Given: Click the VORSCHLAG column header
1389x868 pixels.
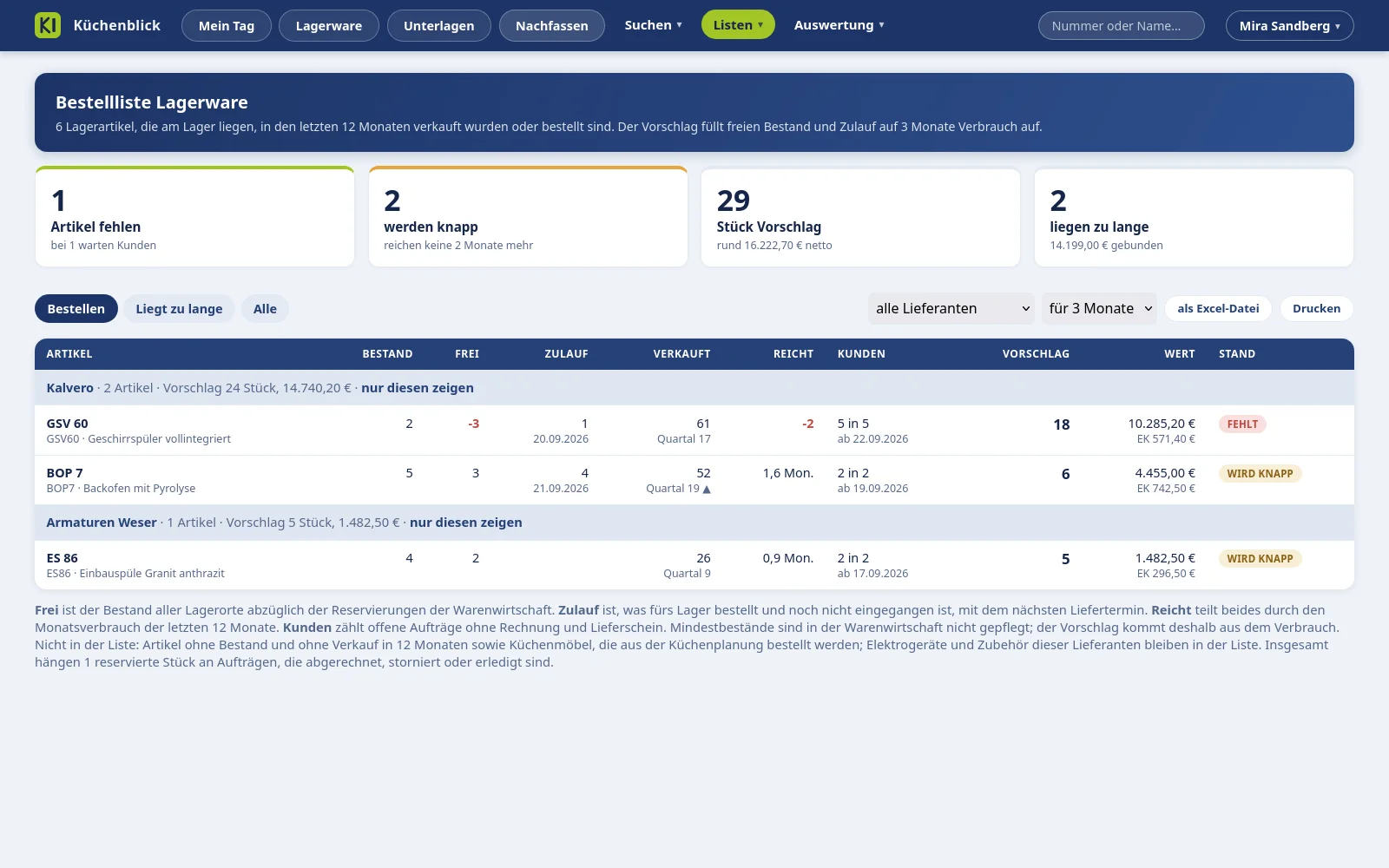Looking at the screenshot, I should 1036,354.
